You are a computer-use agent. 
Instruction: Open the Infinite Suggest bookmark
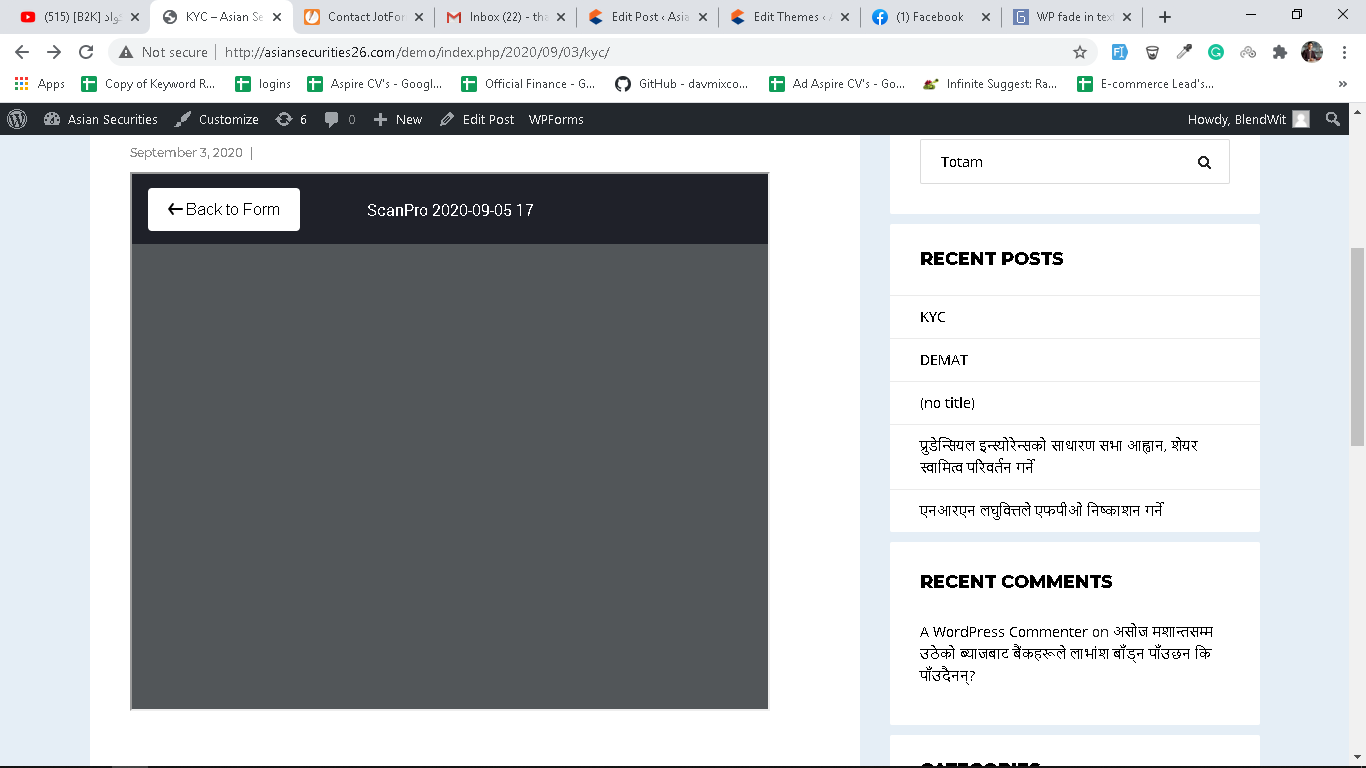(990, 84)
